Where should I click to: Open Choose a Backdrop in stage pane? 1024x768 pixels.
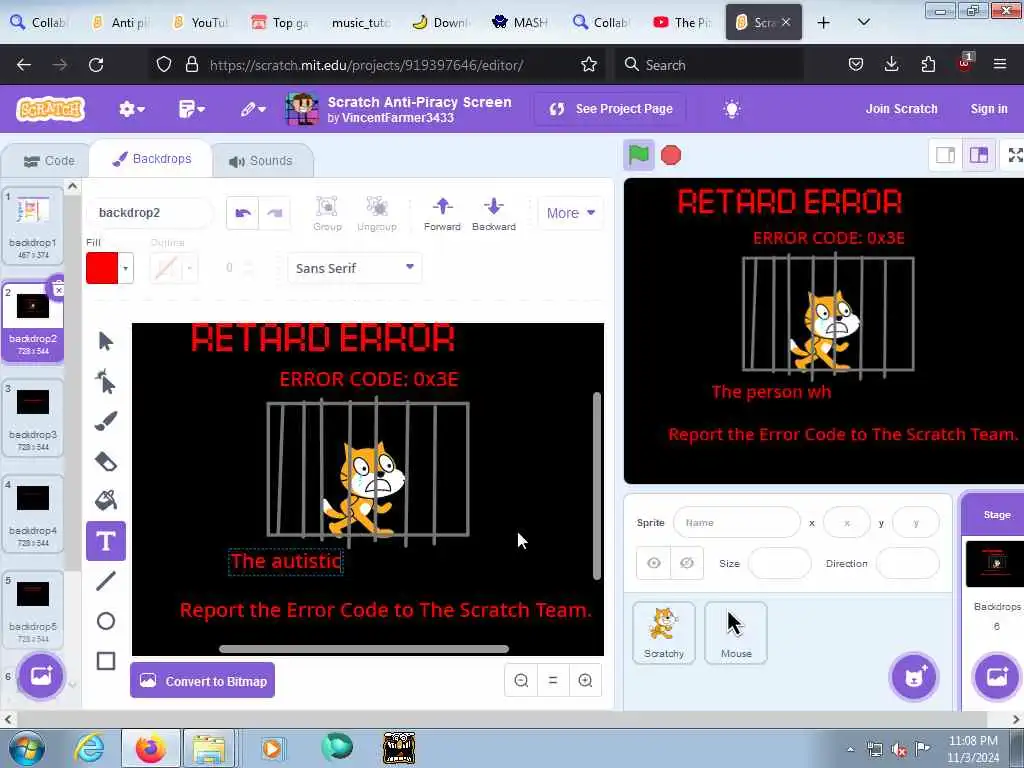point(996,677)
